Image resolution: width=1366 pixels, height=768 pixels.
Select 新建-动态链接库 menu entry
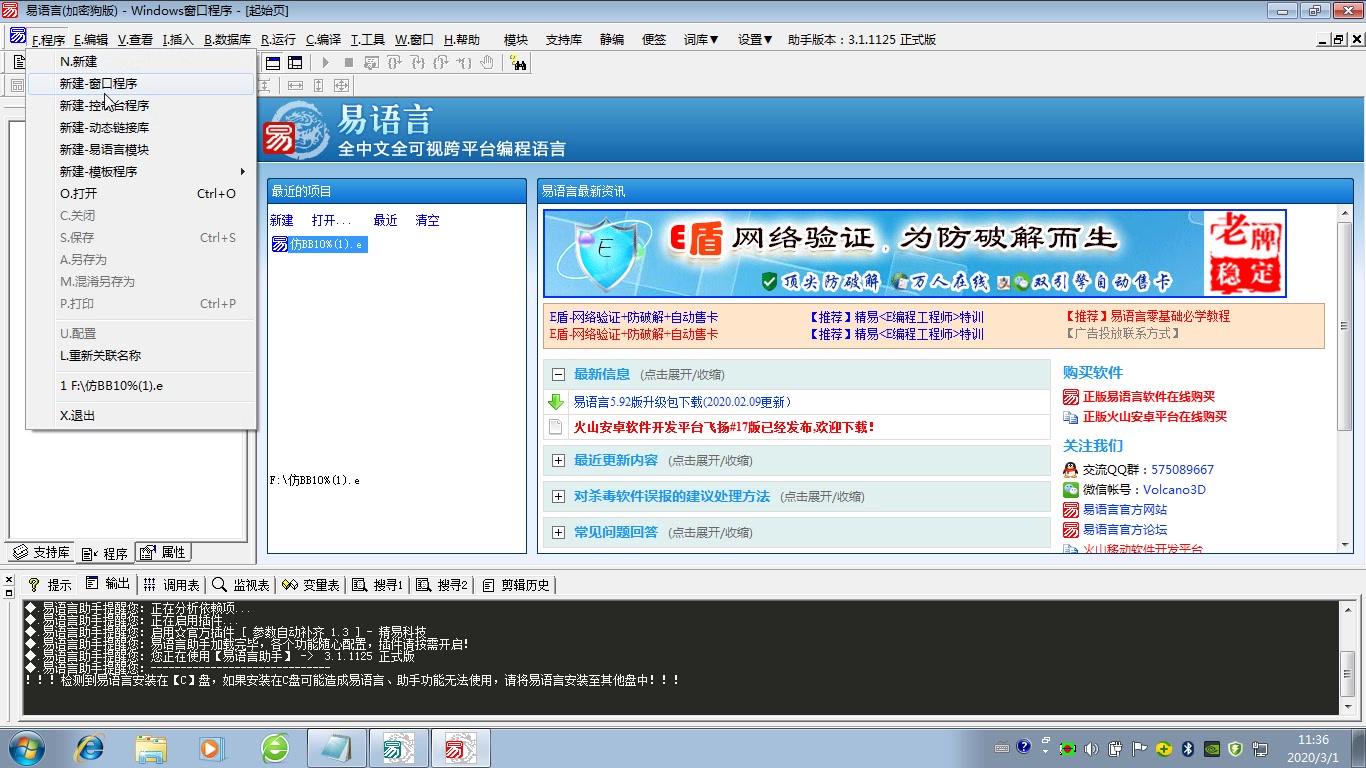coord(141,128)
